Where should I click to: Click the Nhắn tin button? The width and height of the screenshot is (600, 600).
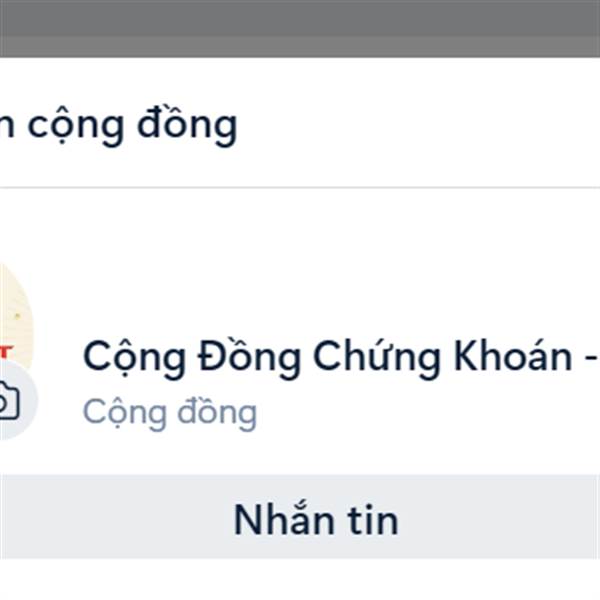(300, 517)
